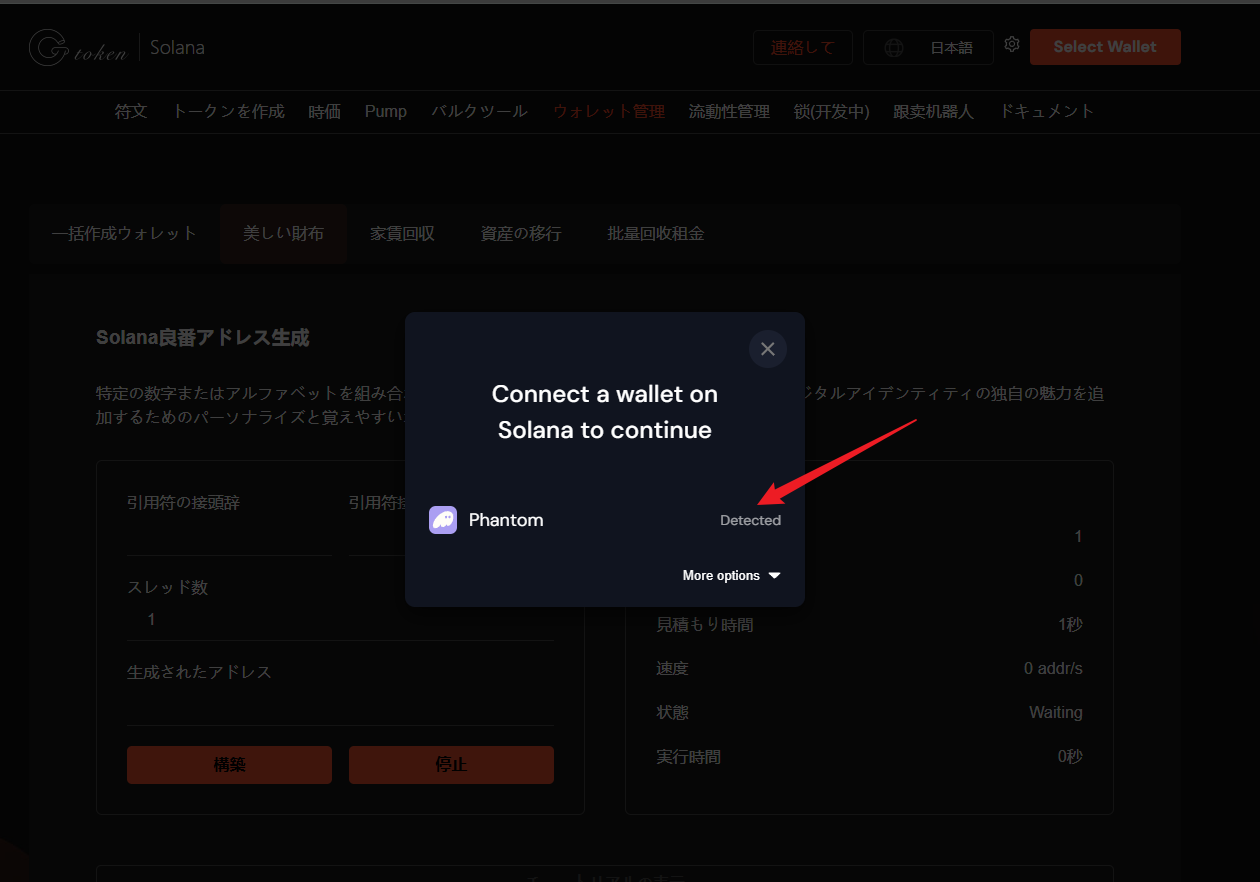Click the globe language icon
The height and width of the screenshot is (882, 1260).
[x=894, y=48]
